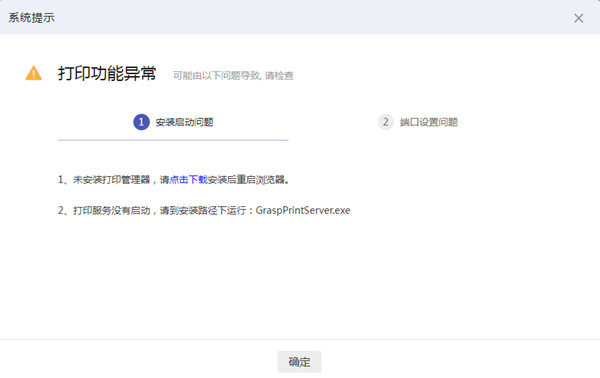The image size is (600, 378).
Task: Confirm with the 确定 button
Action: (x=299, y=362)
